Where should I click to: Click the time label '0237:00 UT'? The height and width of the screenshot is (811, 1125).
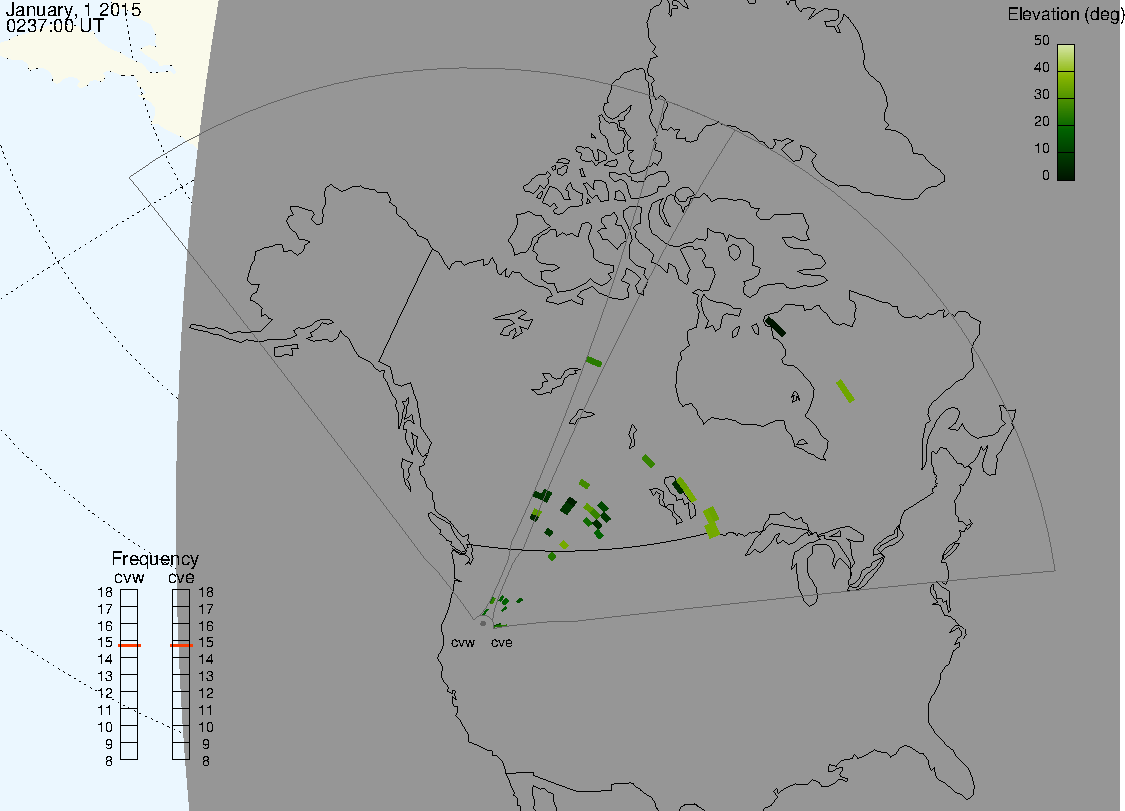point(55,27)
